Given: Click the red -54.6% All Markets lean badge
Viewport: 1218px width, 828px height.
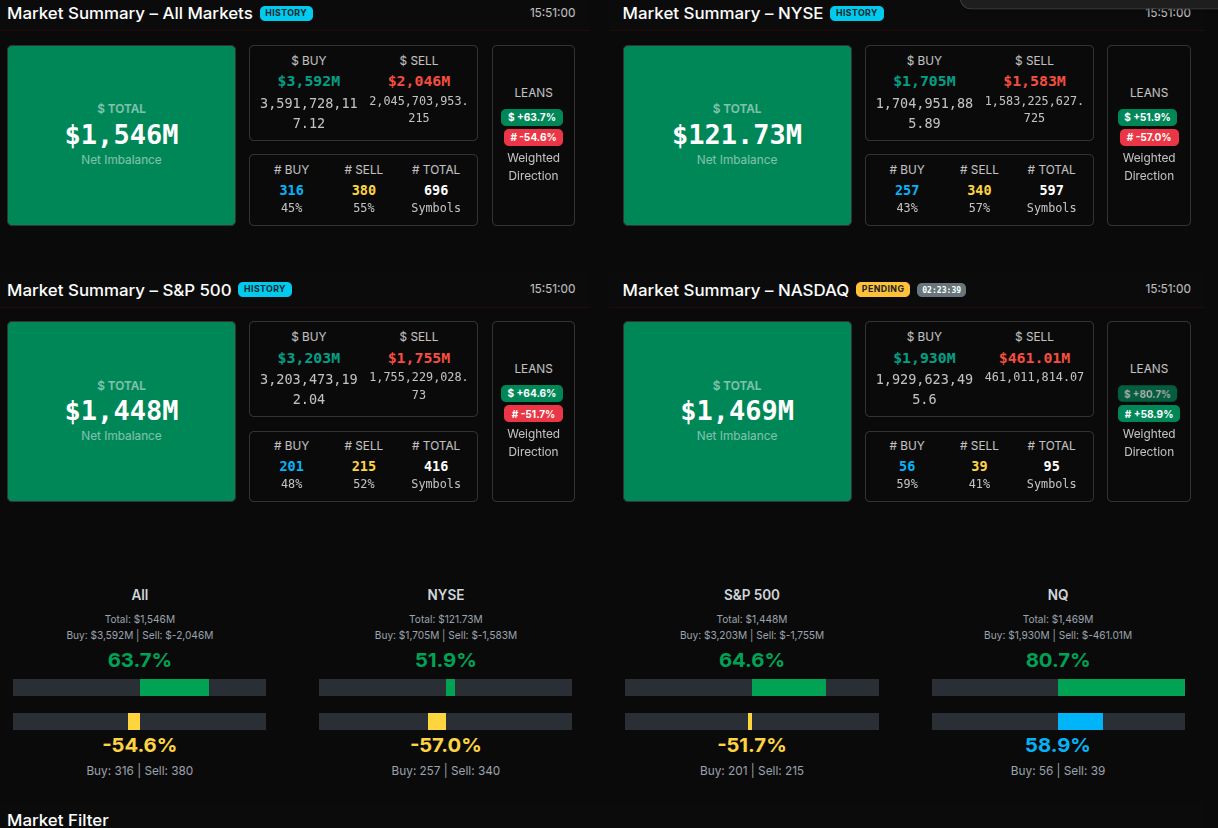Looking at the screenshot, I should click(533, 137).
